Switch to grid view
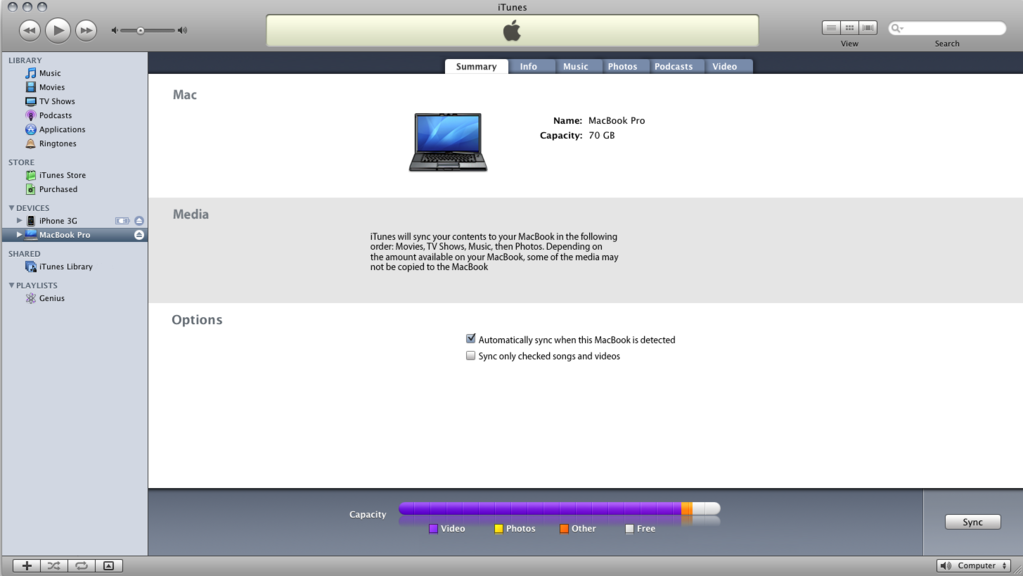 tap(849, 27)
